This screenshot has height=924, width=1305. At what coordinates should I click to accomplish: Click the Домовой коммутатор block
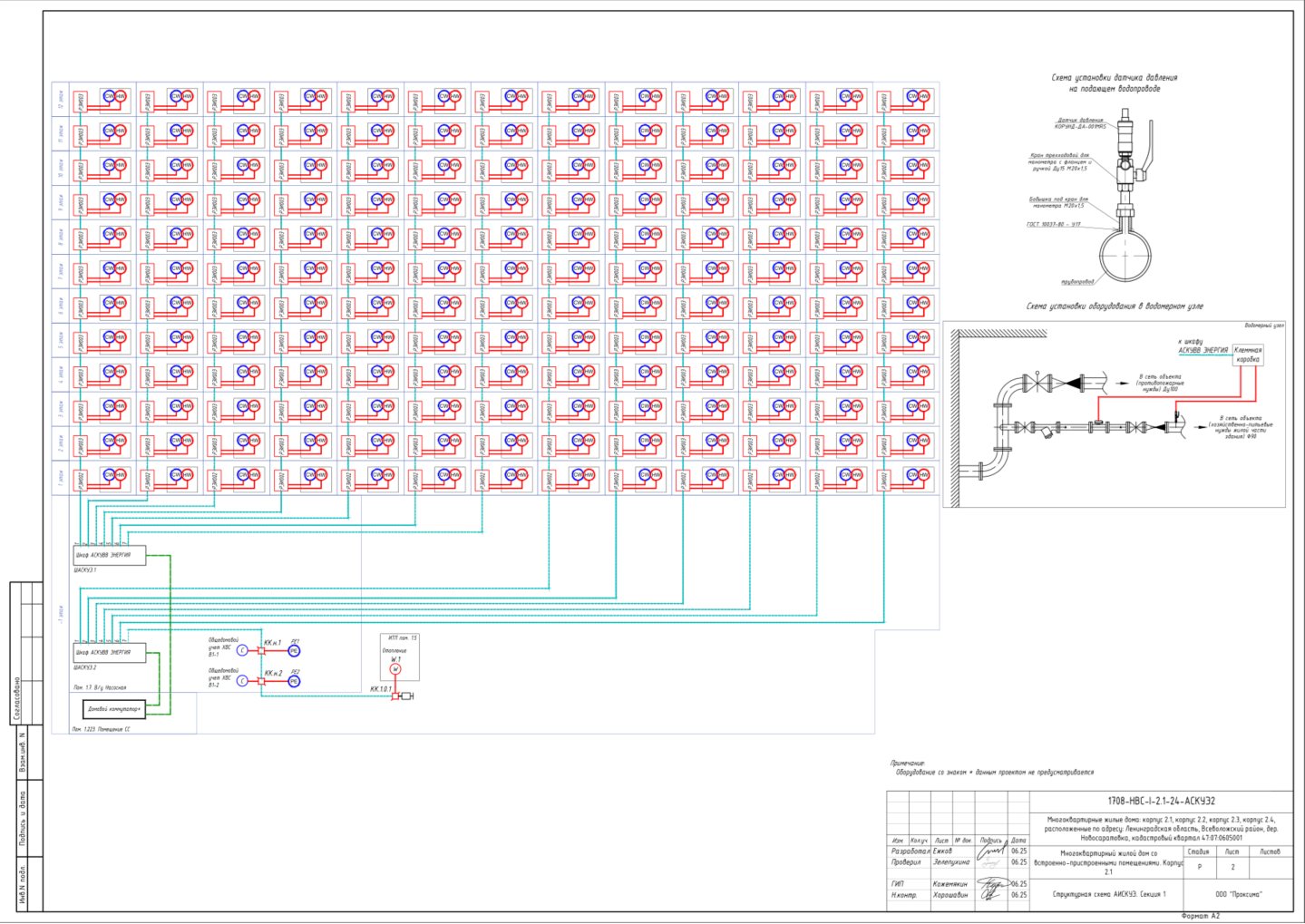tap(114, 709)
